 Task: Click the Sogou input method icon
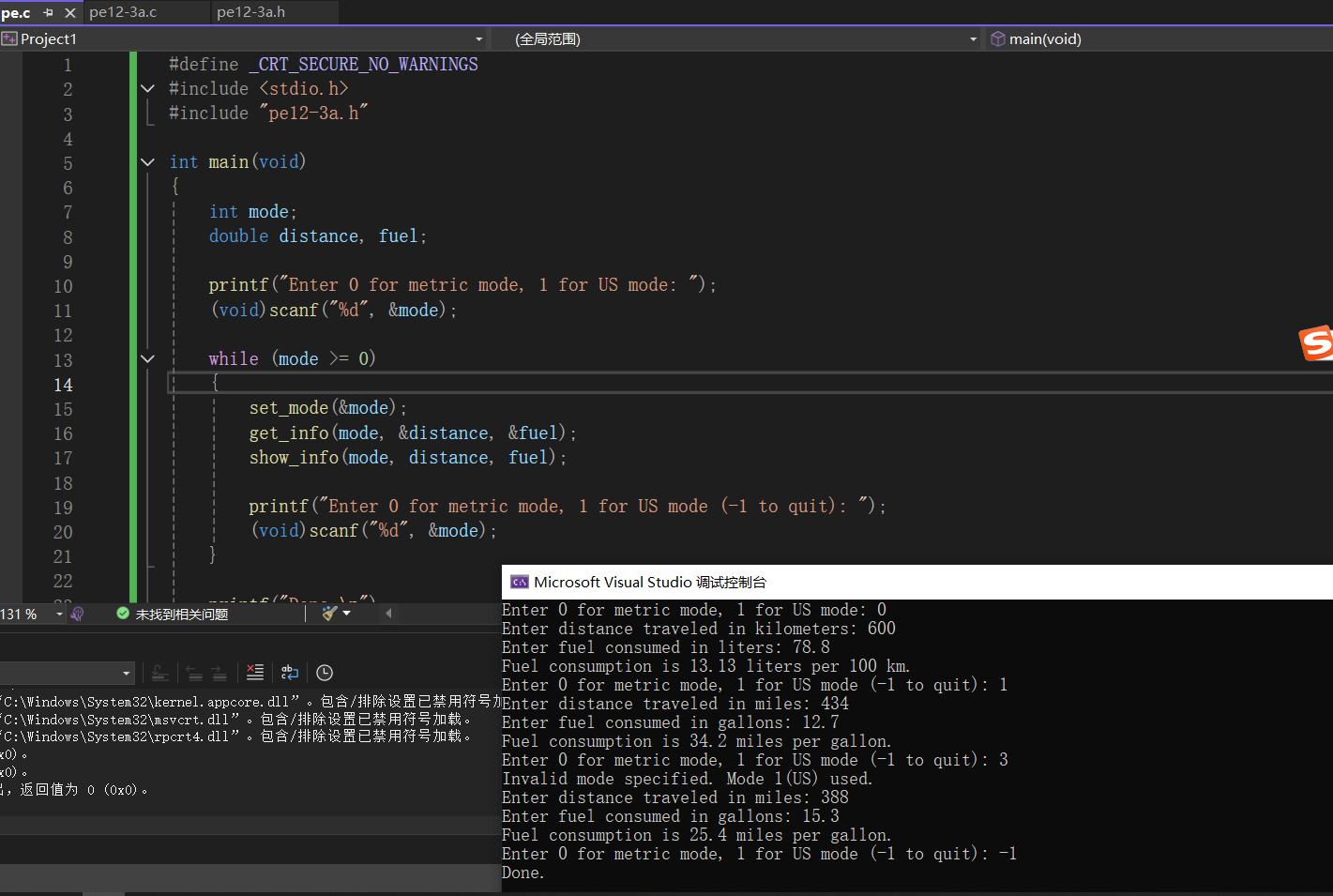point(1315,343)
